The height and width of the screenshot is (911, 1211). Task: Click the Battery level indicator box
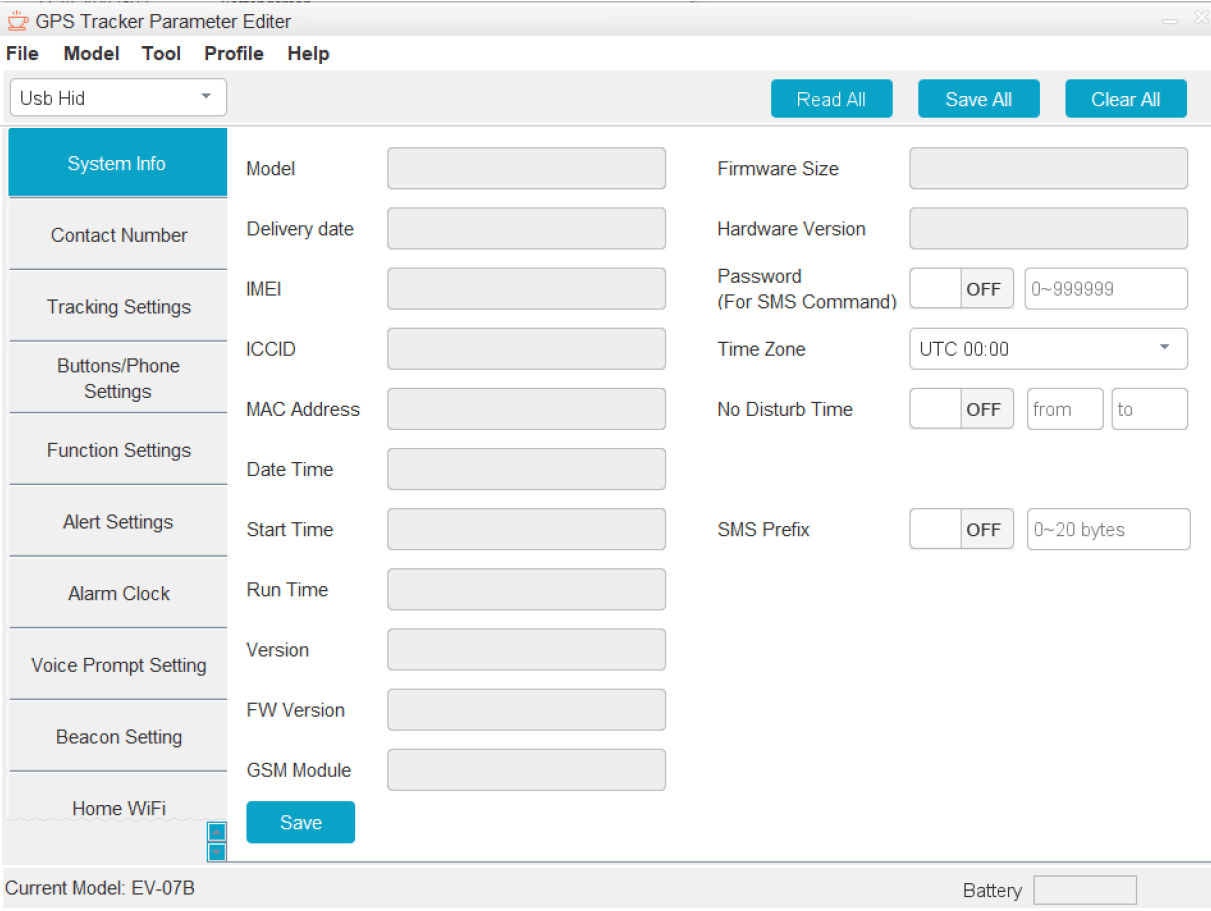point(1085,890)
